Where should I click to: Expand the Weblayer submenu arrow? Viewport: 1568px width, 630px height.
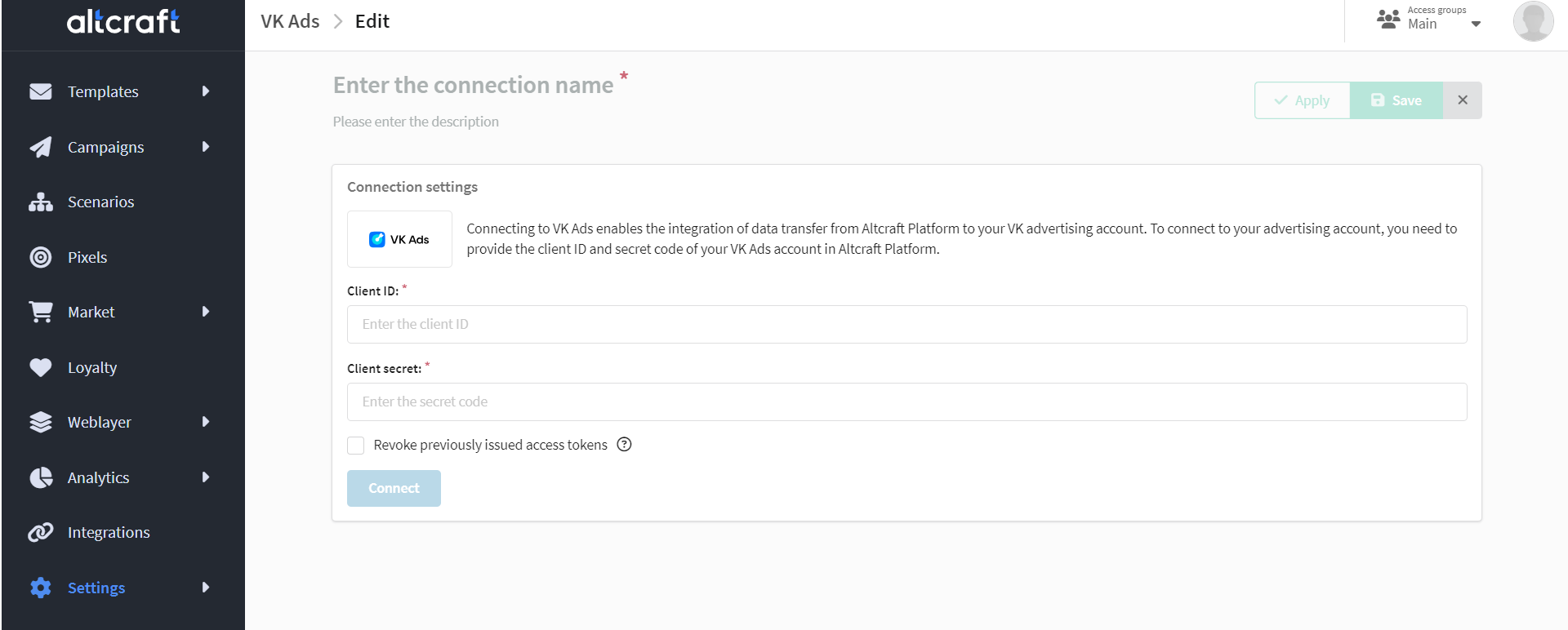206,422
